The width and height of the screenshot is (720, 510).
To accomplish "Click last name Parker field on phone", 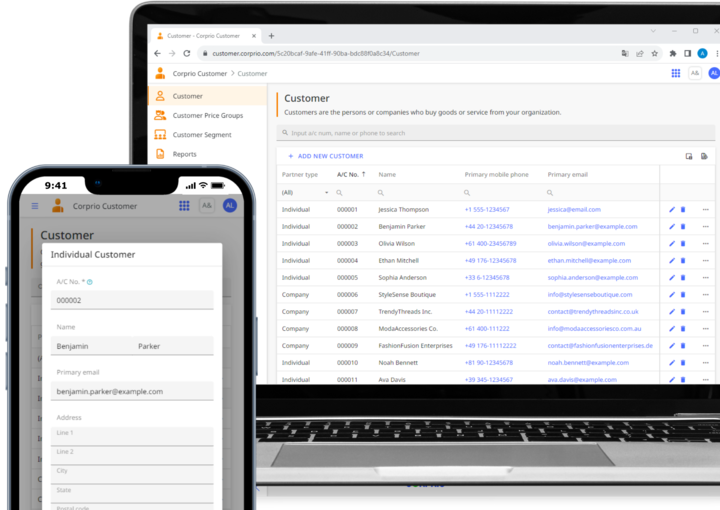I will tap(173, 346).
